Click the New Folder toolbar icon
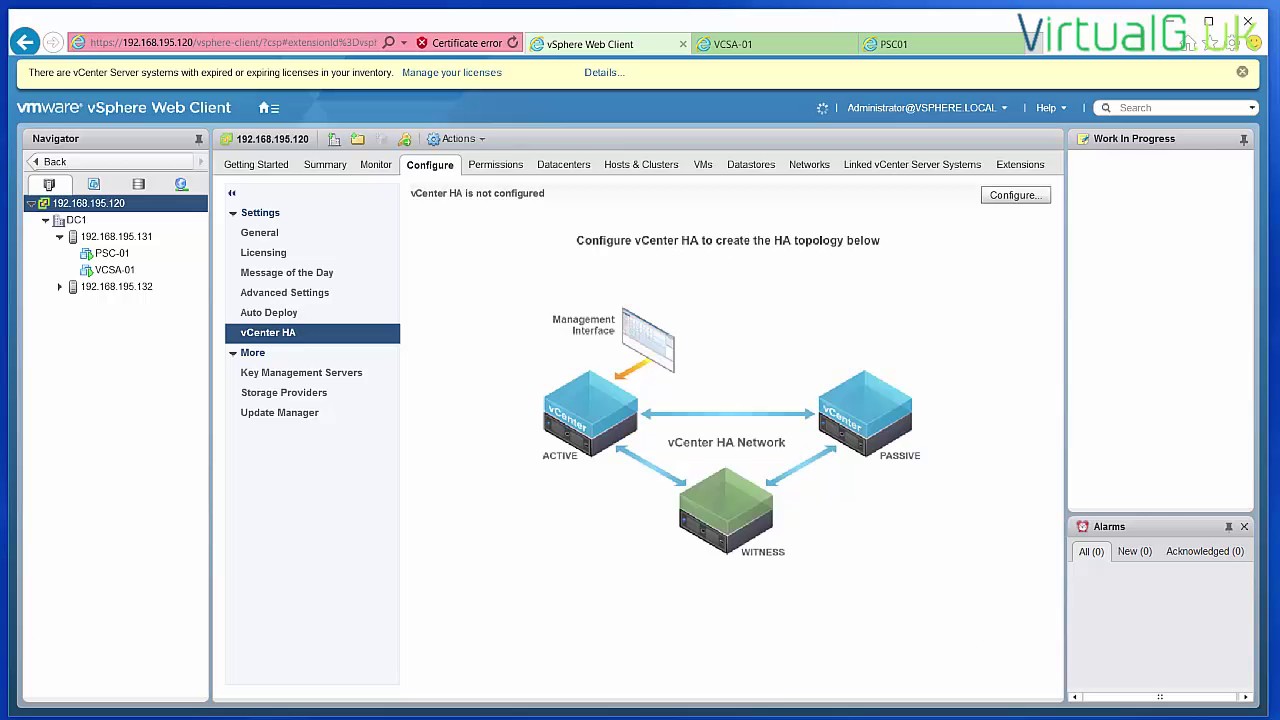Screen dimensions: 1280x720 358,139
